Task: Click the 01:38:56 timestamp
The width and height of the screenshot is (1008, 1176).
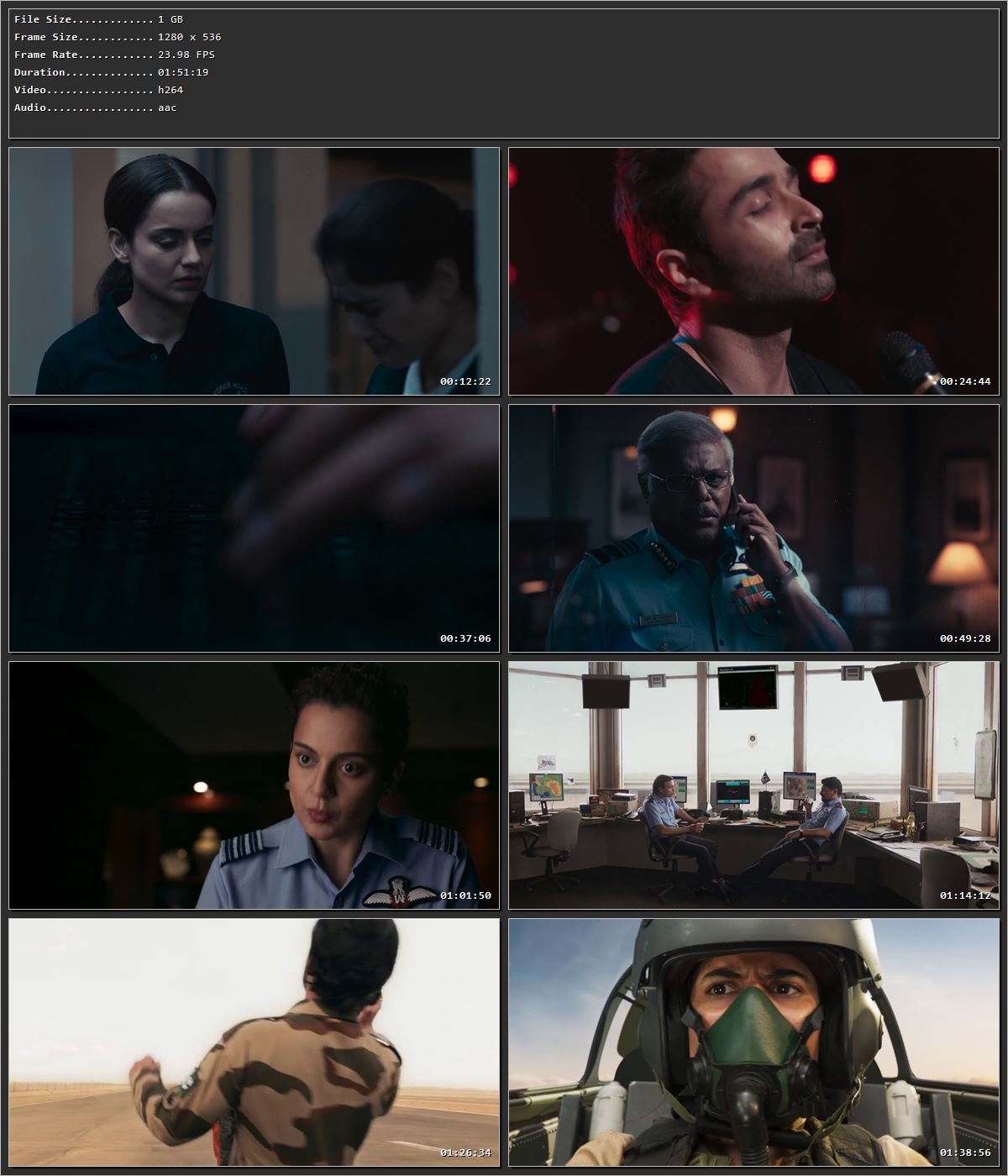Action: [x=965, y=1153]
